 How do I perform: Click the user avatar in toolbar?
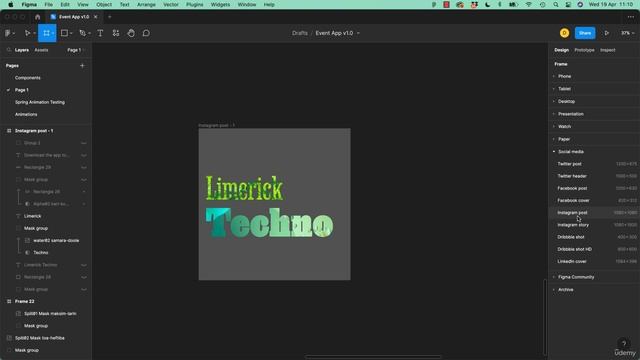(x=564, y=33)
